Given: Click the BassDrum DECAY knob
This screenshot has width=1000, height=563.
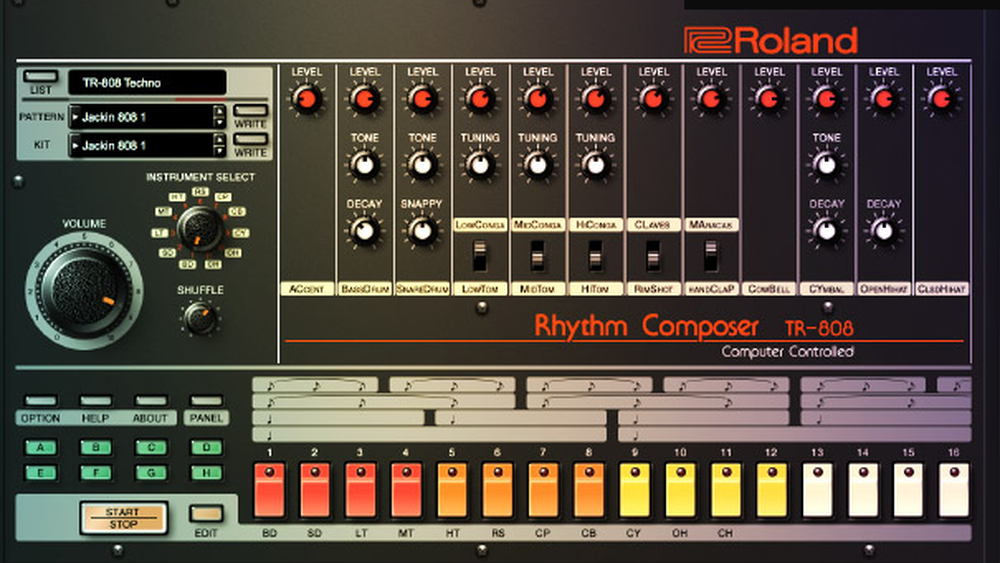Looking at the screenshot, I should coord(364,230).
